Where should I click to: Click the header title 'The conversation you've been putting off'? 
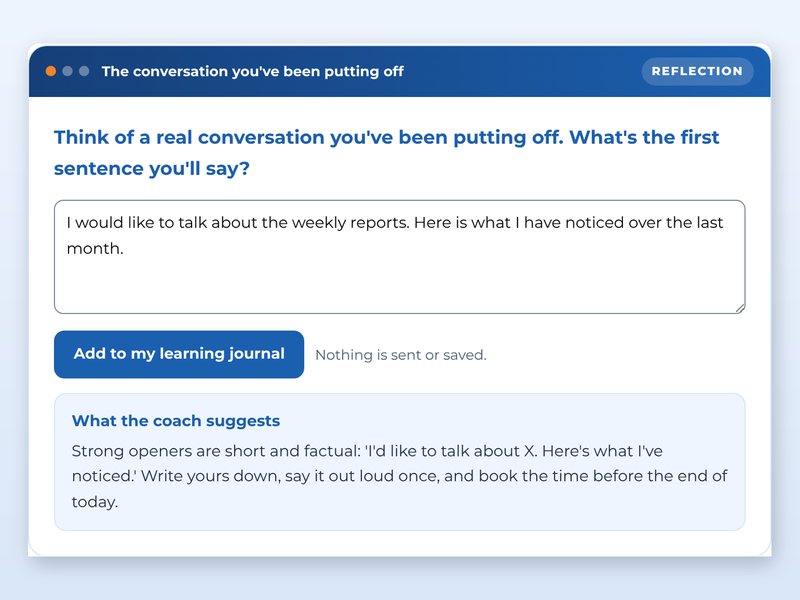click(253, 71)
